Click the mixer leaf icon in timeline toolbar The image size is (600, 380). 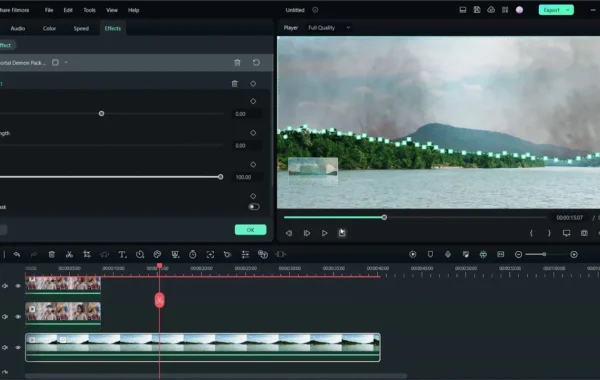465,254
